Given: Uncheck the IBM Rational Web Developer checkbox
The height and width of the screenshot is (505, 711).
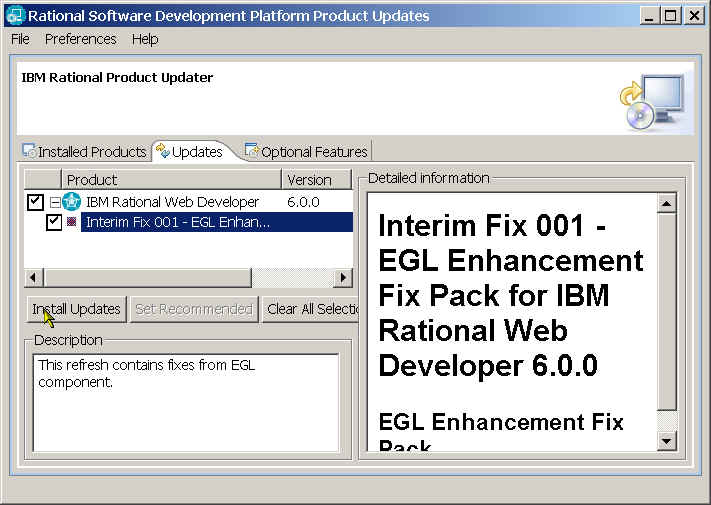Looking at the screenshot, I should click(35, 202).
